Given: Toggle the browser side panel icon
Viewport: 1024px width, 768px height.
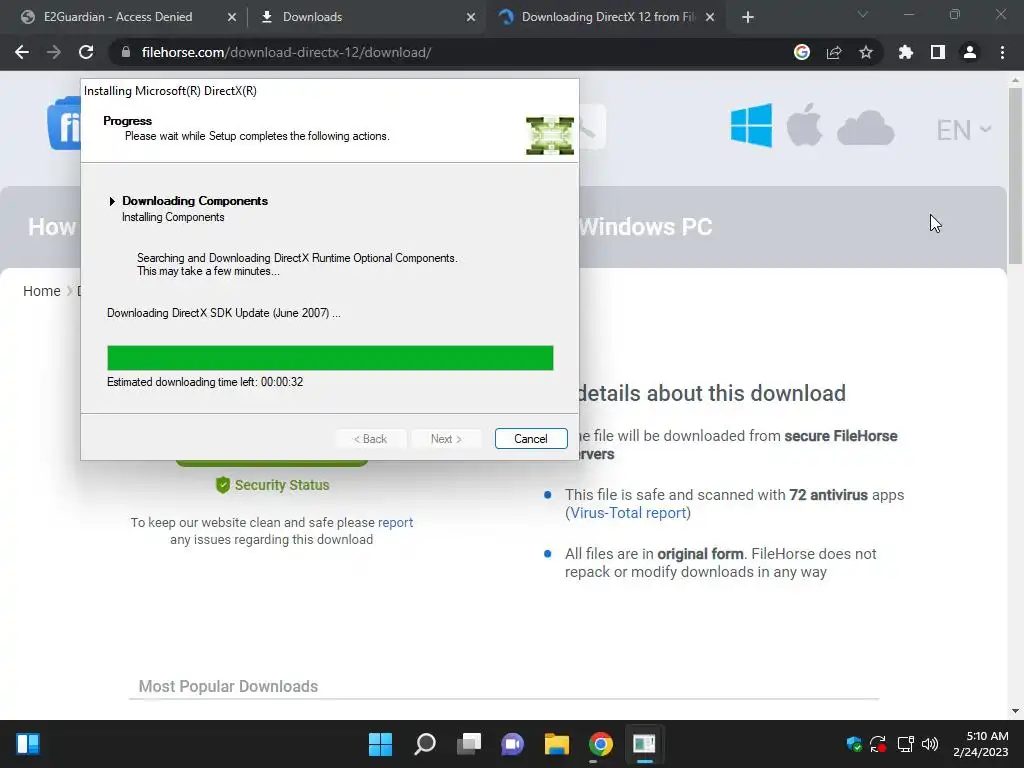Looking at the screenshot, I should (x=938, y=52).
